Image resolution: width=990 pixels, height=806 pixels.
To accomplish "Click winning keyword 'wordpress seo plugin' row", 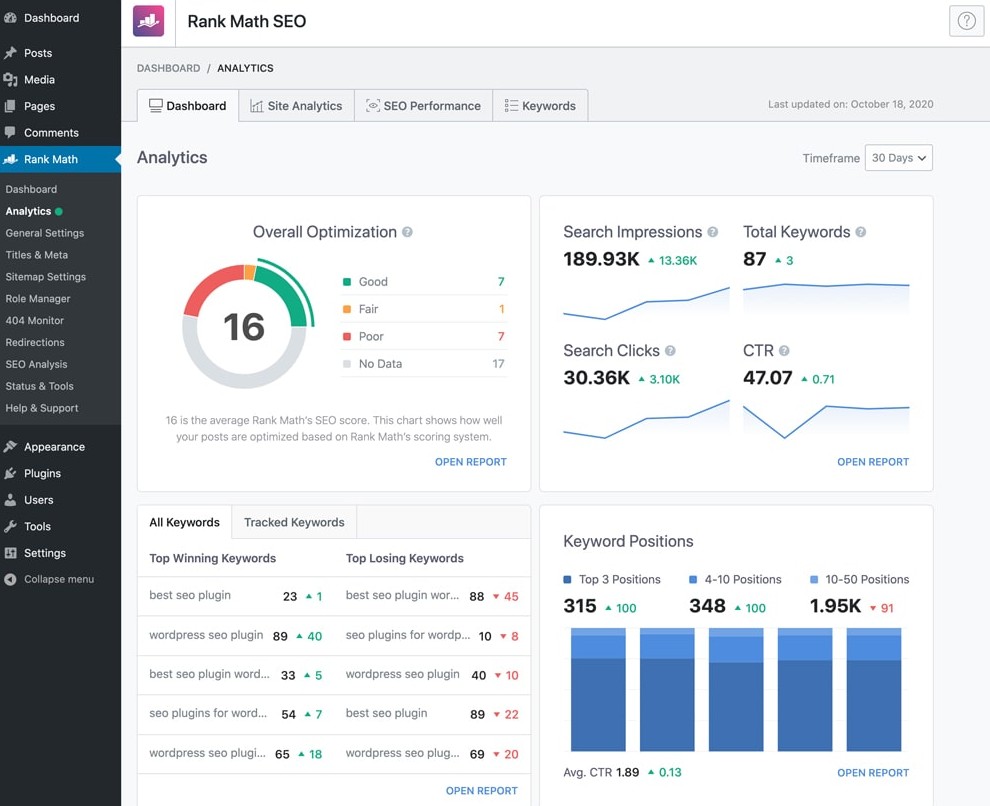I will click(x=236, y=636).
